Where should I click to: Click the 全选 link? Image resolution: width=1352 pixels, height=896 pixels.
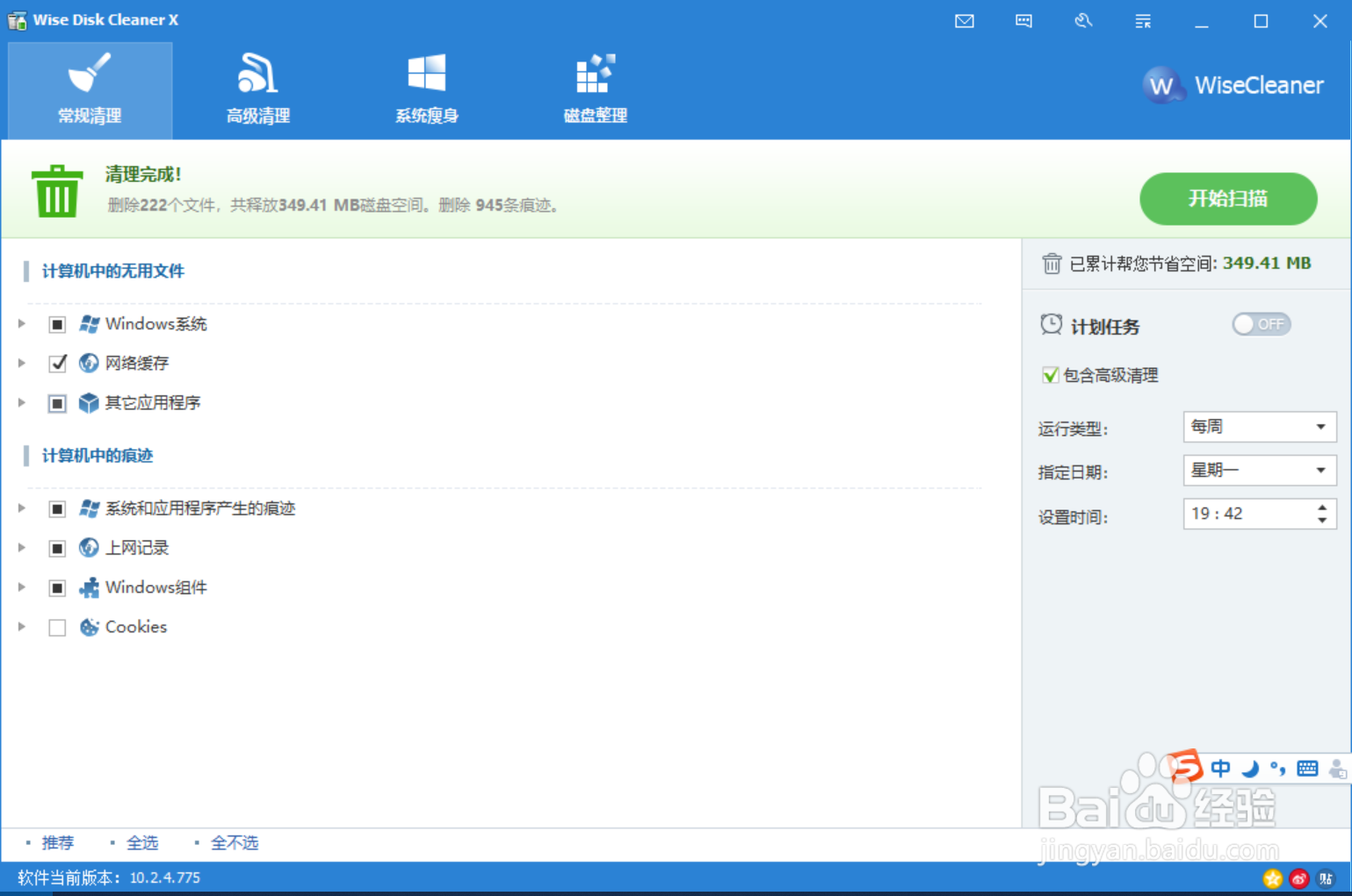pos(142,842)
